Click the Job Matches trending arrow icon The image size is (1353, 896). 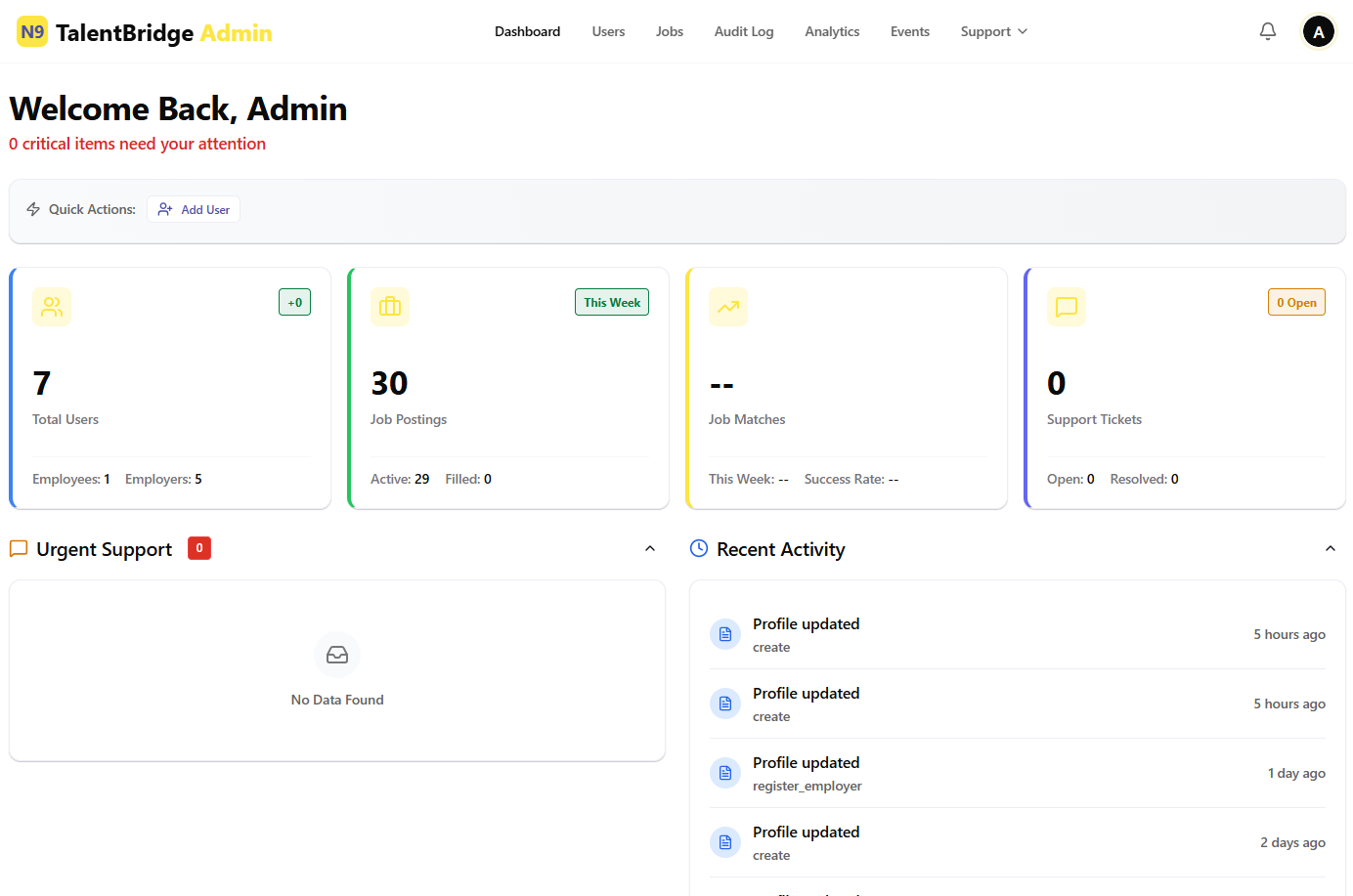tap(728, 307)
